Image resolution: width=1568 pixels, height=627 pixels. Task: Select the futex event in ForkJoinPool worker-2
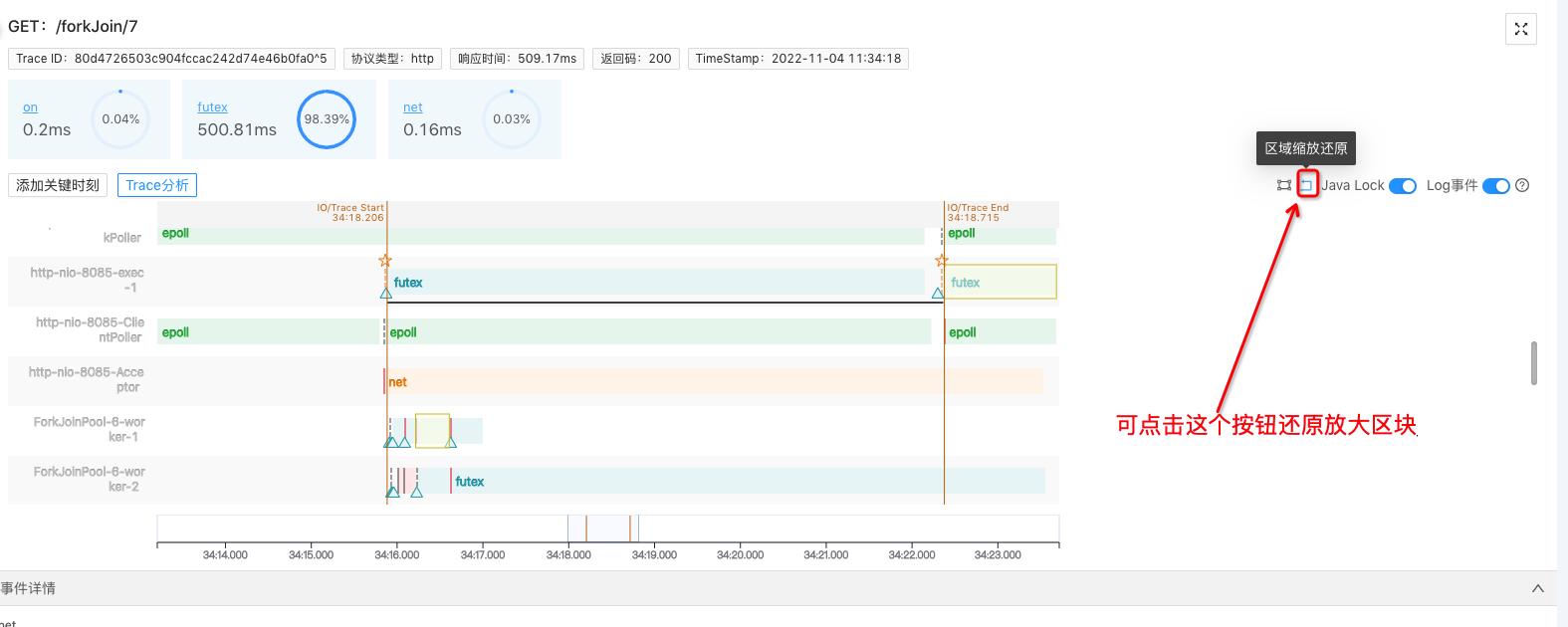coord(469,482)
